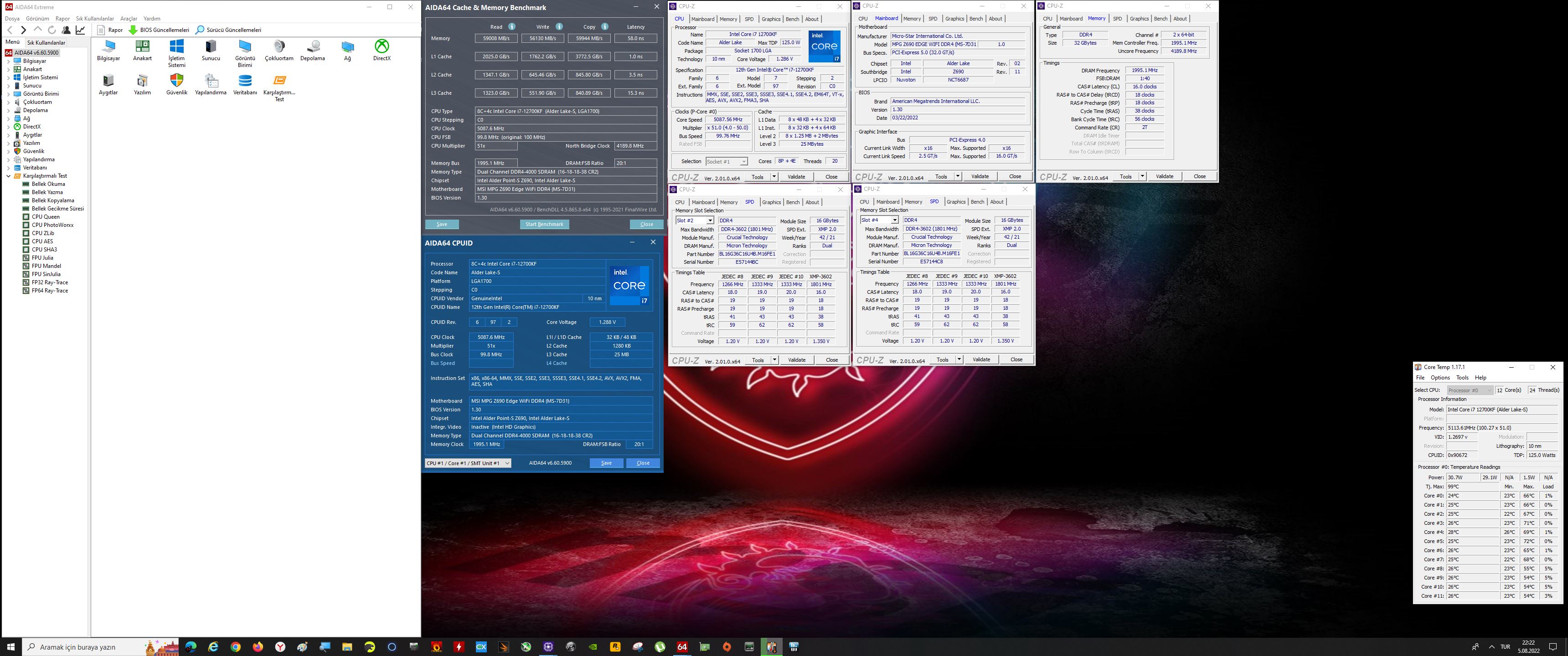
Task: Expand Anakart tree node
Action: point(9,69)
